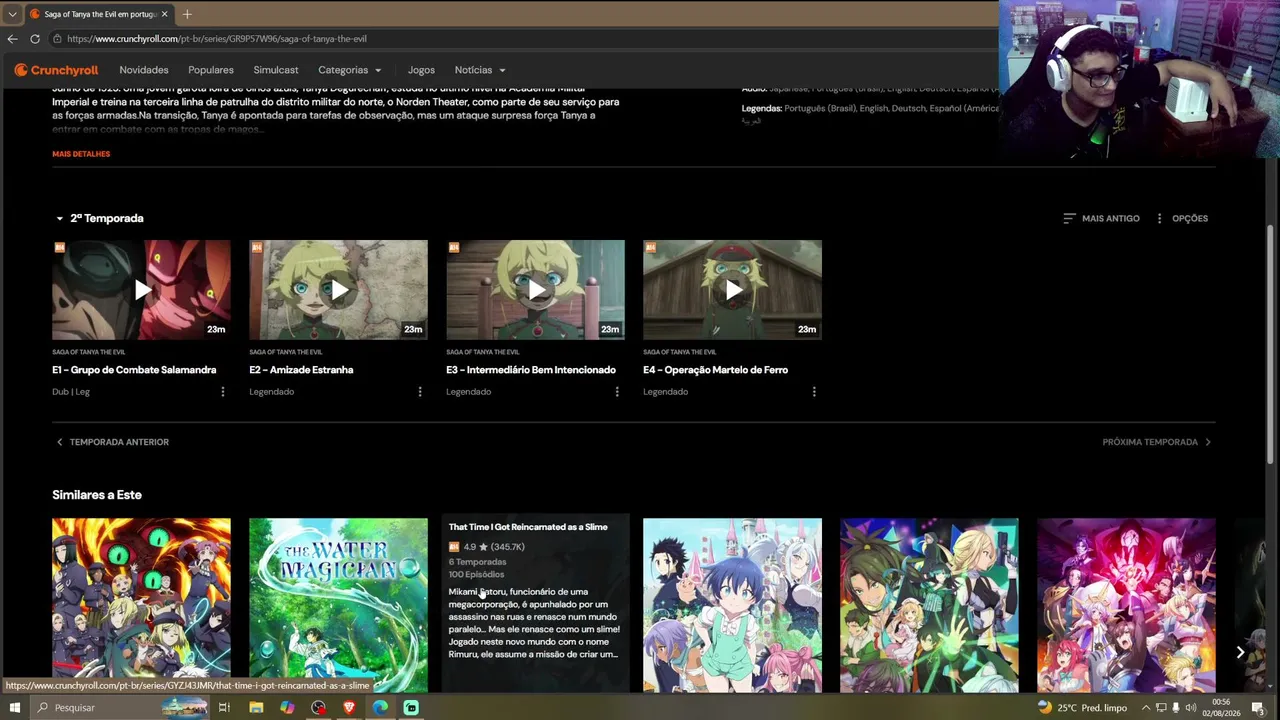Click the Pesquisar taskbar search box
This screenshot has height=720, width=1280.
[x=120, y=708]
